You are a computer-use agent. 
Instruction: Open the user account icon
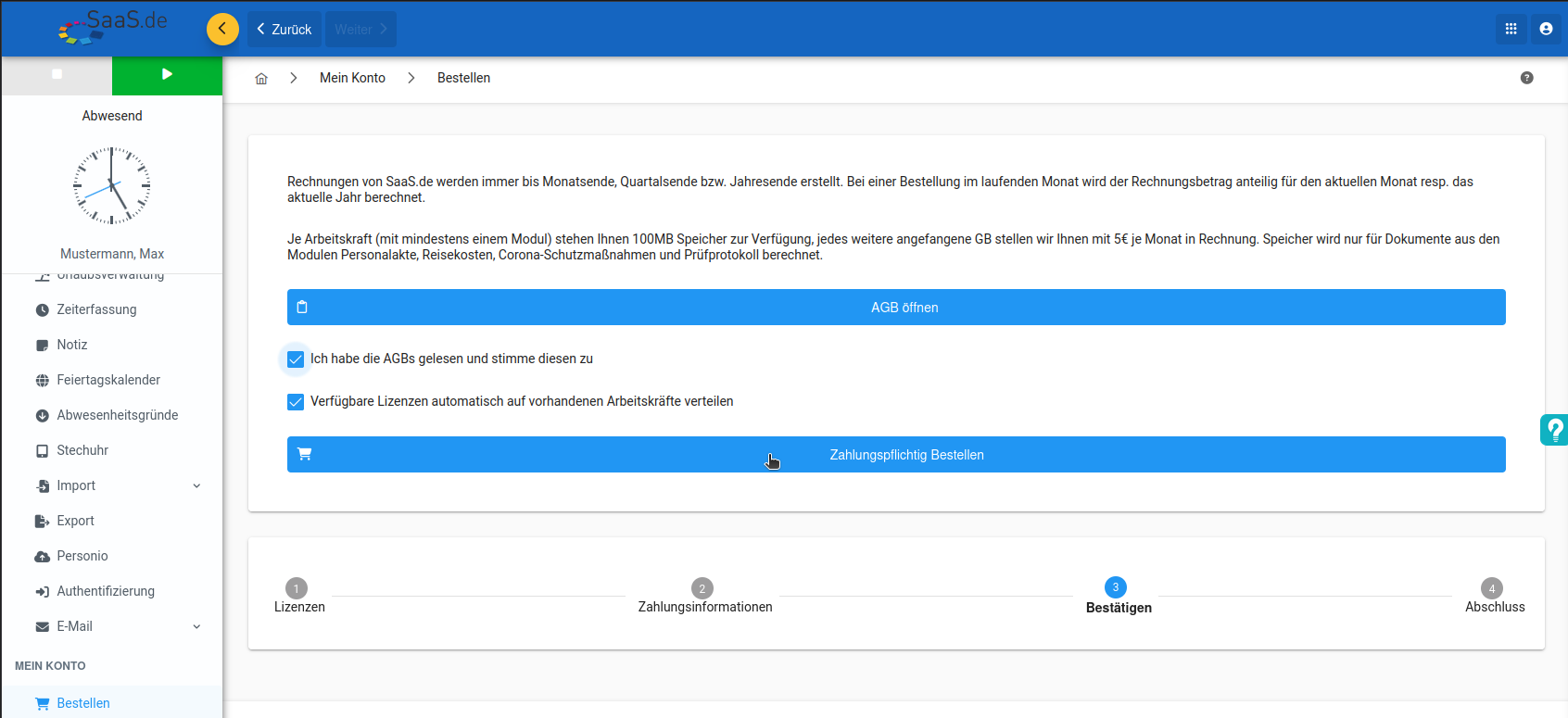pos(1546,29)
